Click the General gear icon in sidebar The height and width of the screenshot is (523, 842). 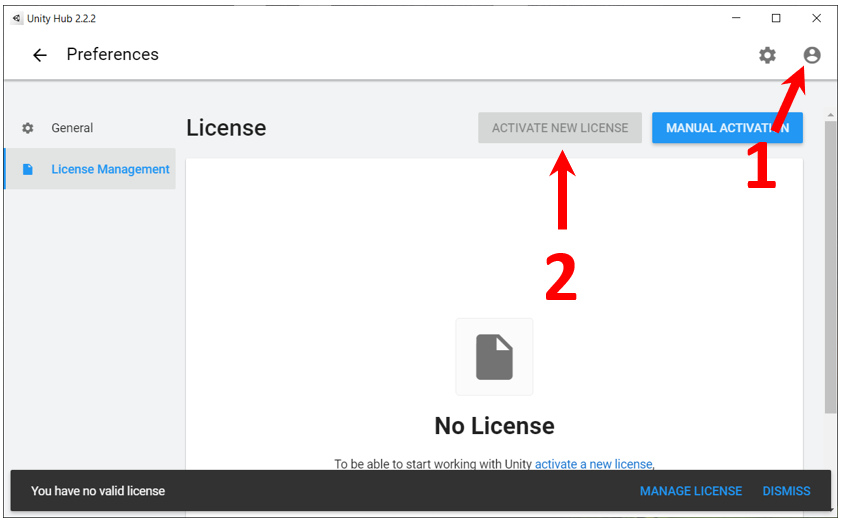(27, 128)
